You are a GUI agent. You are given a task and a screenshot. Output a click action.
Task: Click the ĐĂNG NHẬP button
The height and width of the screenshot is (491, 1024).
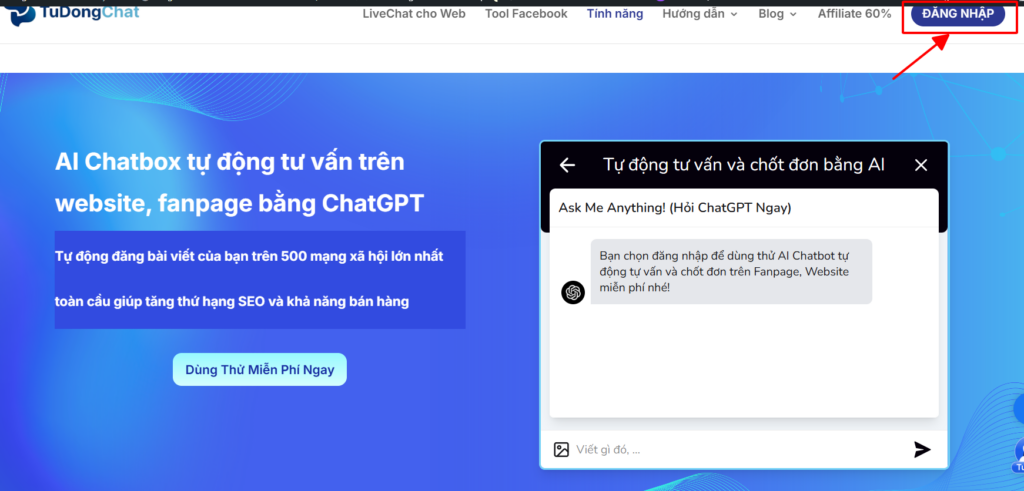click(958, 14)
